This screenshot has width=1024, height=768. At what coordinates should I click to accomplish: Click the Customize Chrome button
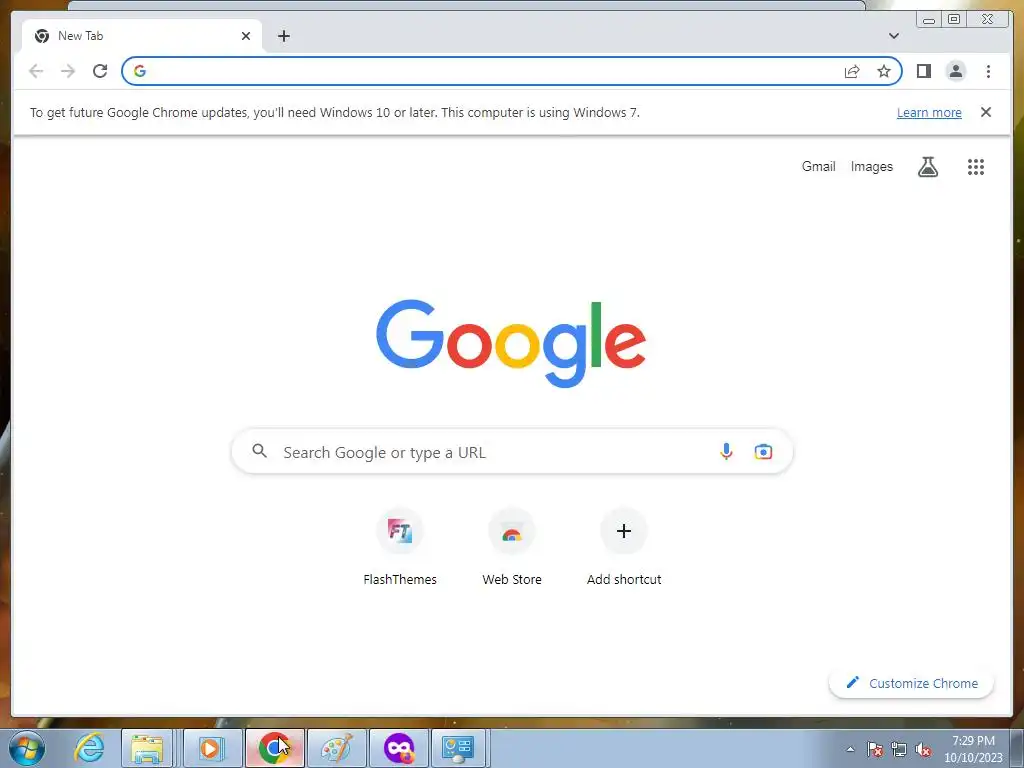point(911,683)
